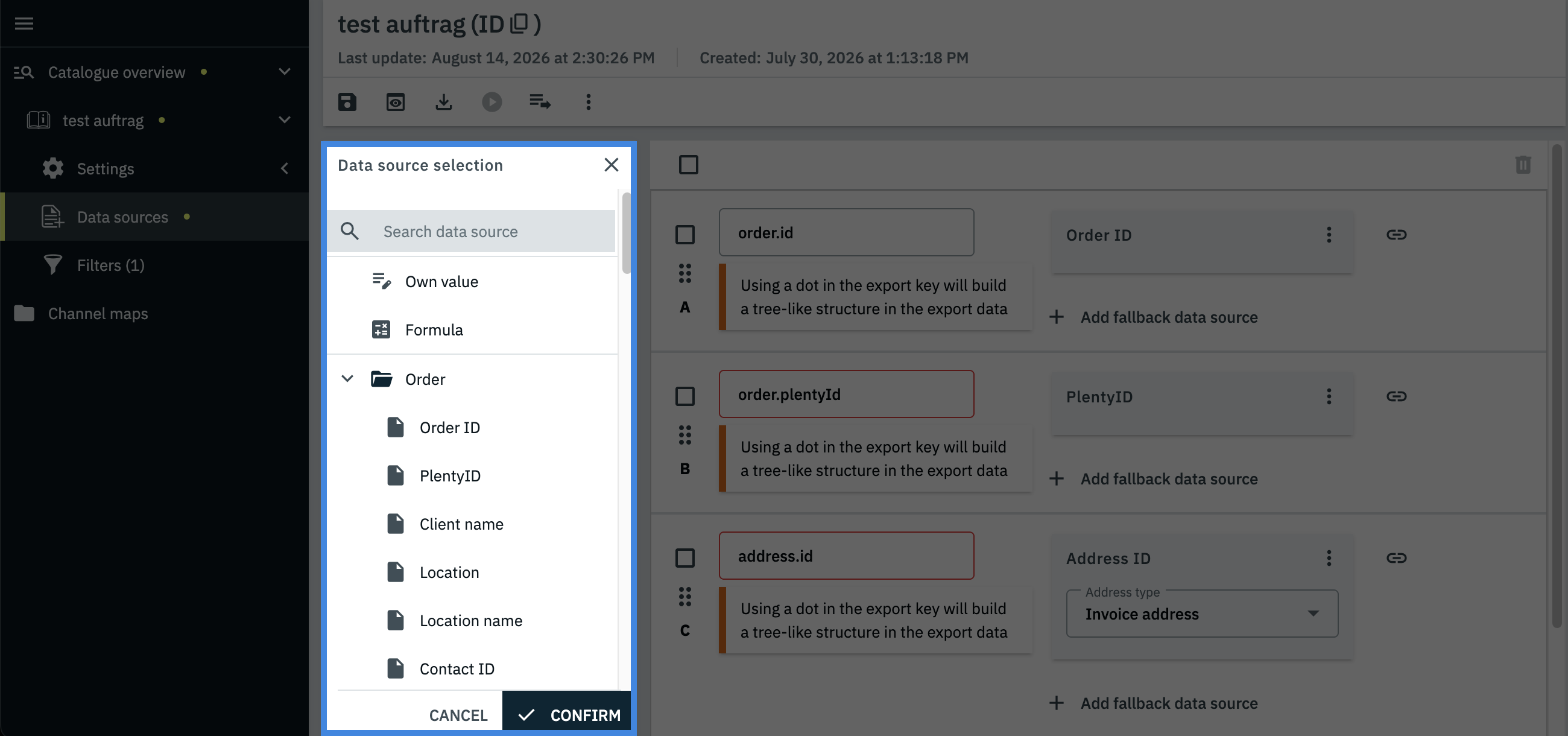This screenshot has height=736, width=1568.
Task: Click the trash delete icon
Action: point(1523,165)
